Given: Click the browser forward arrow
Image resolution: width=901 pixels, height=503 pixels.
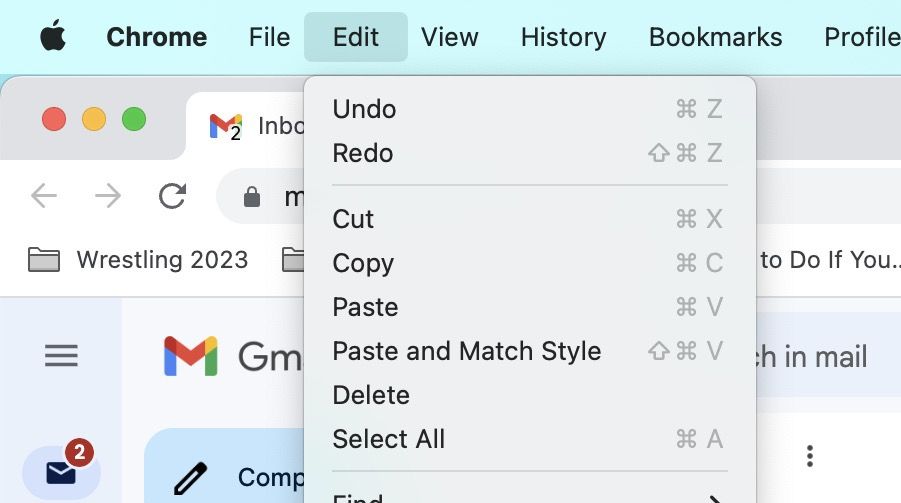Looking at the screenshot, I should pos(107,196).
